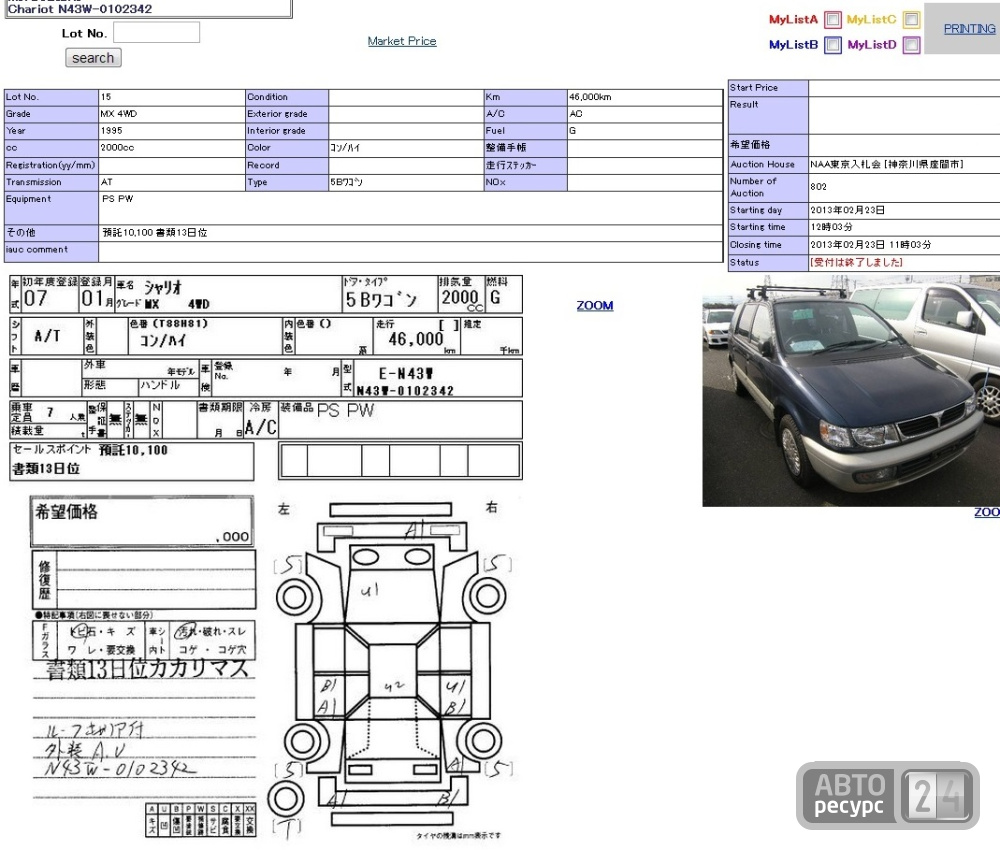Select the A/C value AC
Viewport: 1000px width, 850px height.
pyautogui.click(x=576, y=114)
